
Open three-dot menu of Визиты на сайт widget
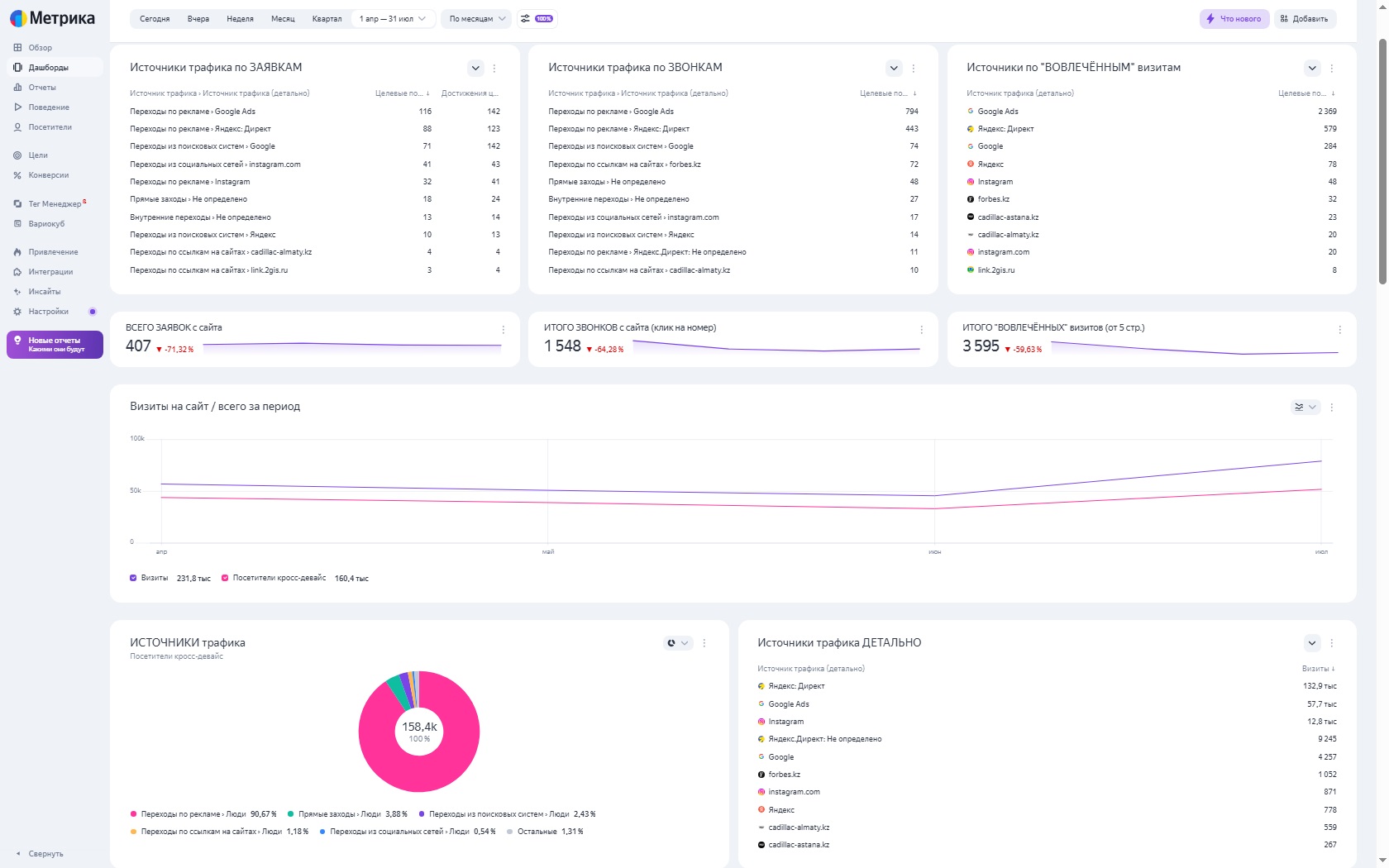click(1332, 408)
